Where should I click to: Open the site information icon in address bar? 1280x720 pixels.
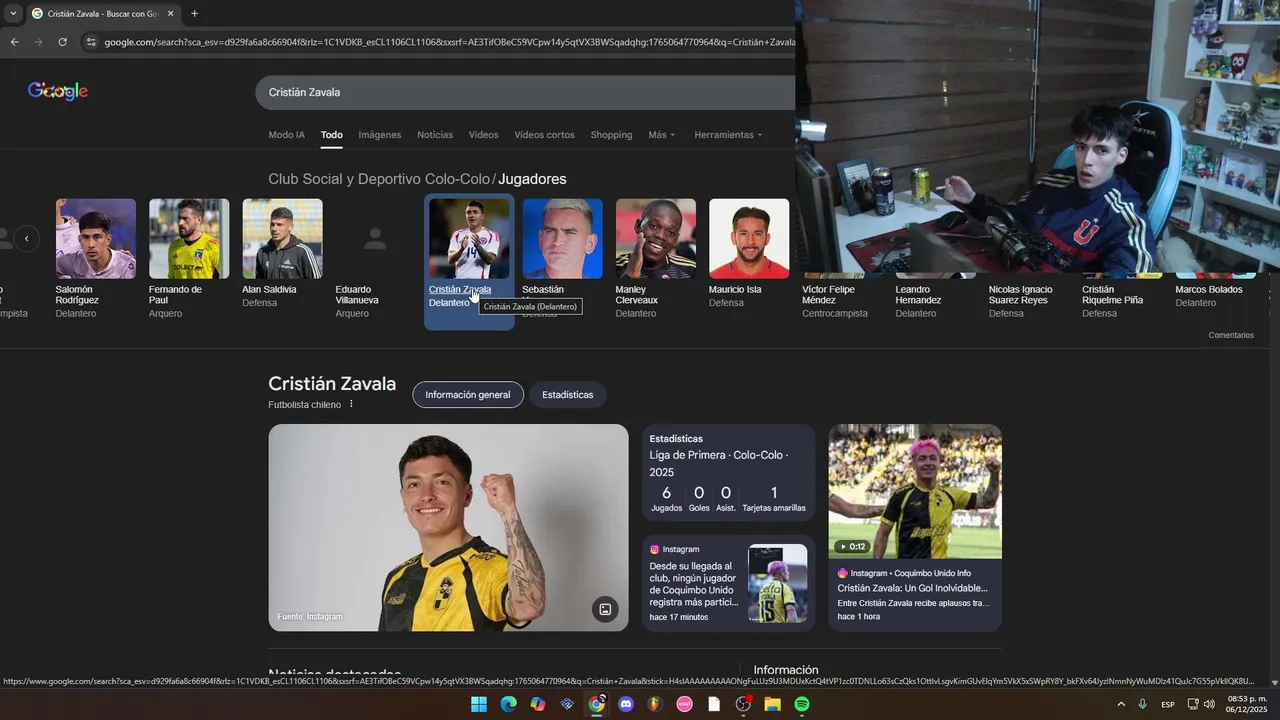click(91, 42)
